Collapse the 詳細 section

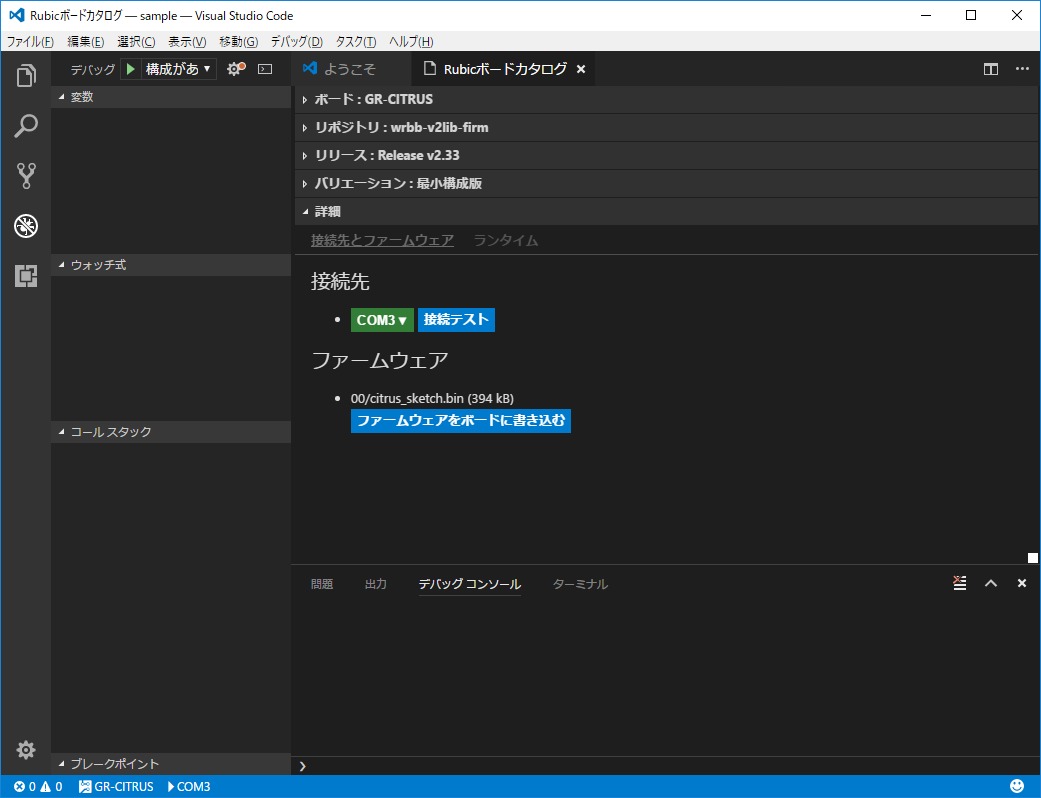666,211
